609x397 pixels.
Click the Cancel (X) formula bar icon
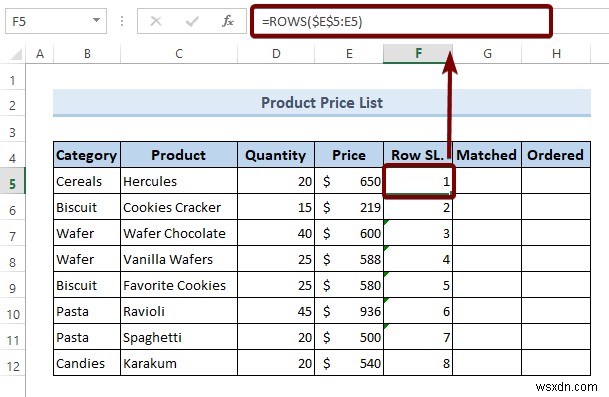(156, 21)
